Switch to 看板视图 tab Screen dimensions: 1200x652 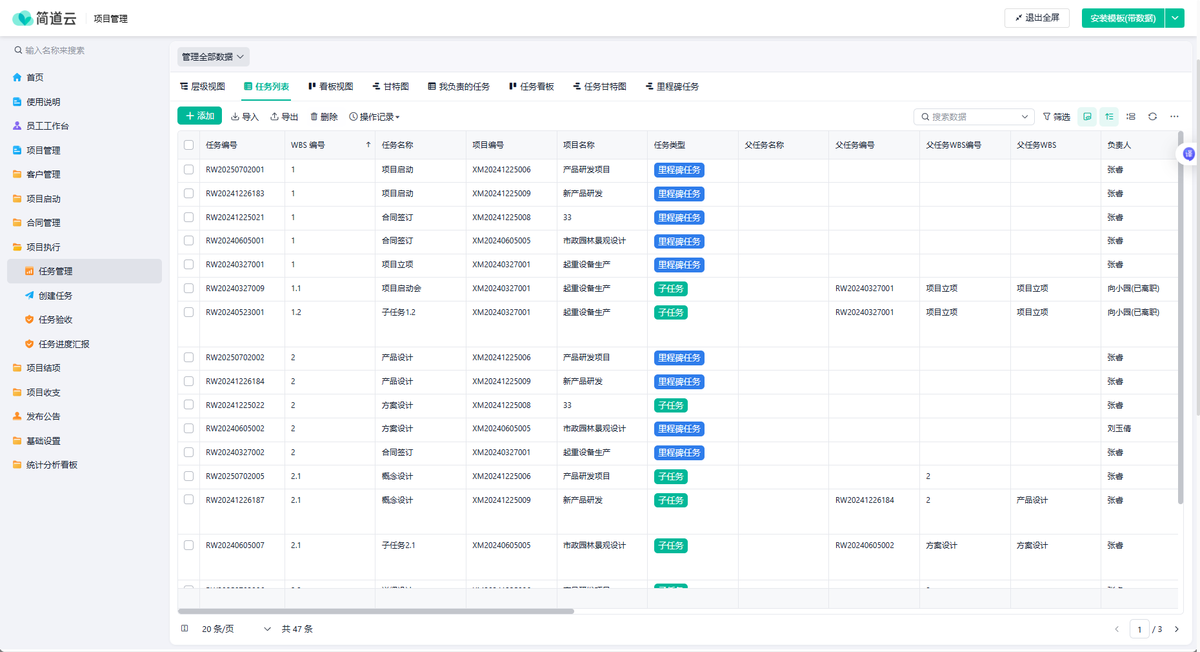pos(331,87)
